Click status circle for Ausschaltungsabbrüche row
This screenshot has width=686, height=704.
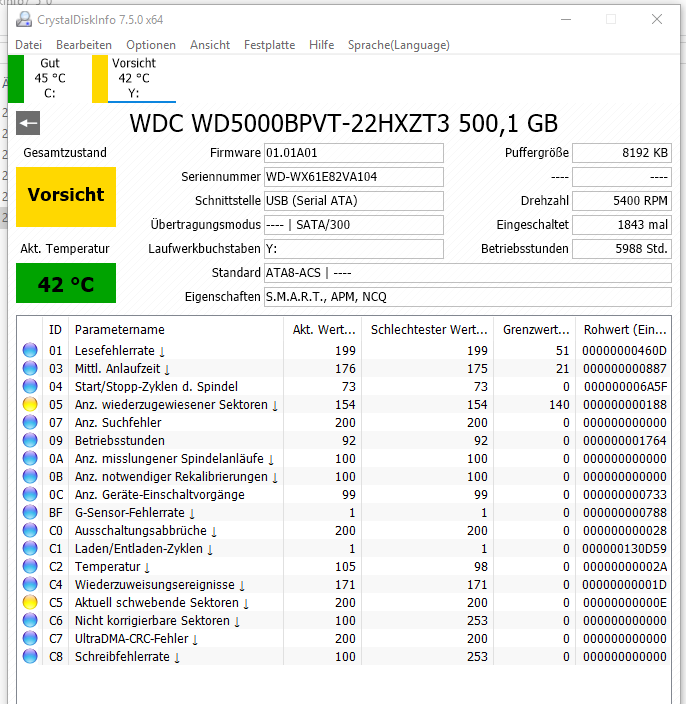(x=30, y=530)
